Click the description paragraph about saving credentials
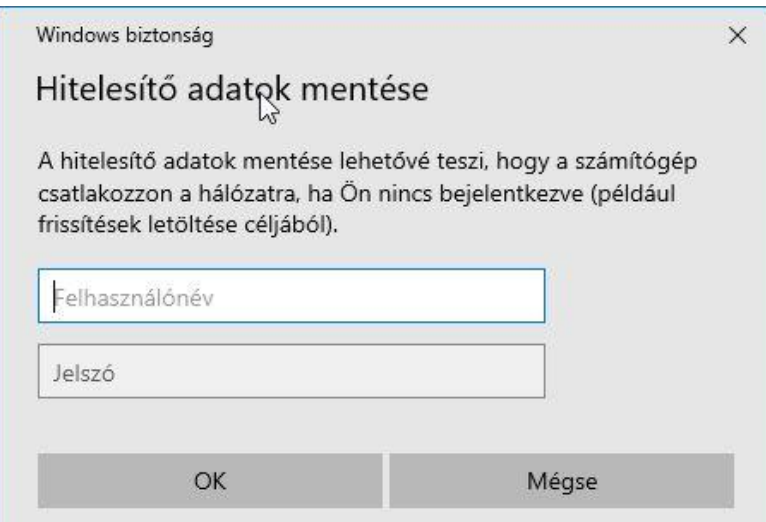766x522 pixels. pyautogui.click(x=367, y=193)
